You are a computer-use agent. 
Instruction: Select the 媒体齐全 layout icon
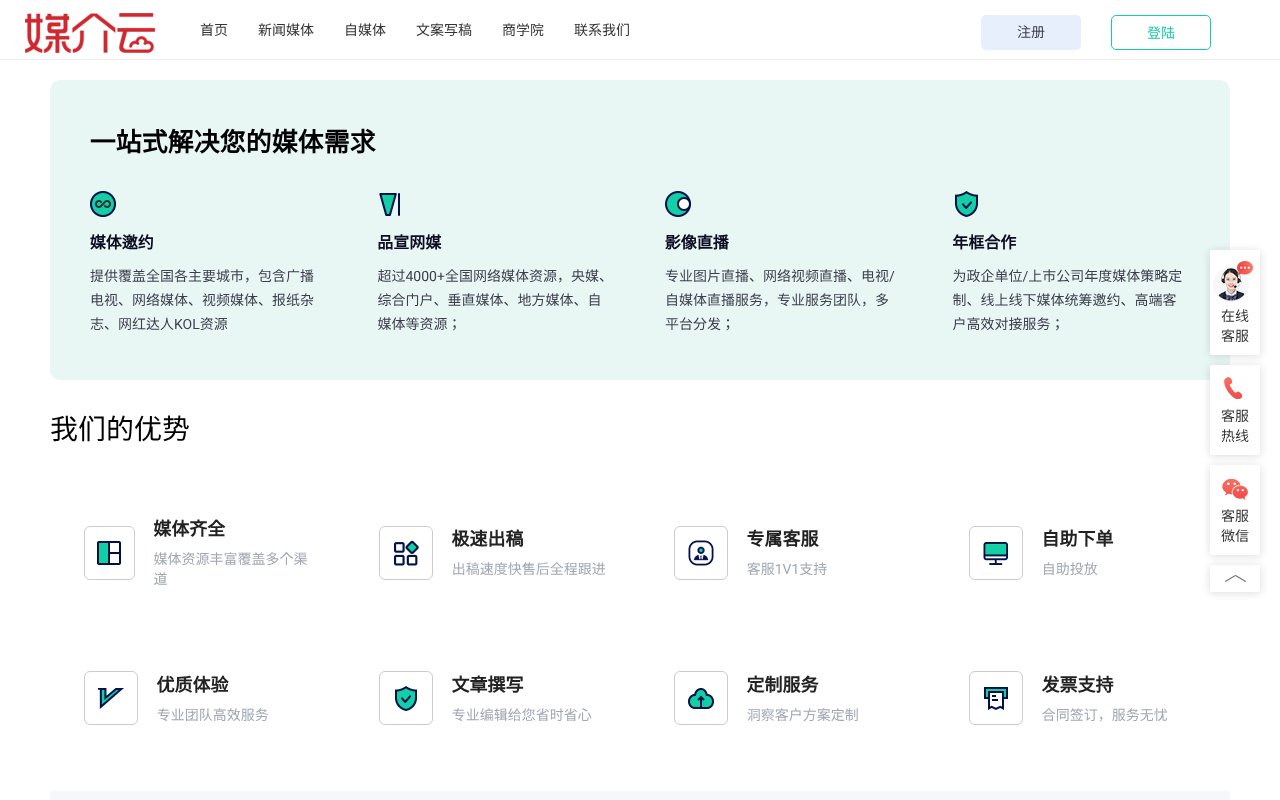click(109, 553)
